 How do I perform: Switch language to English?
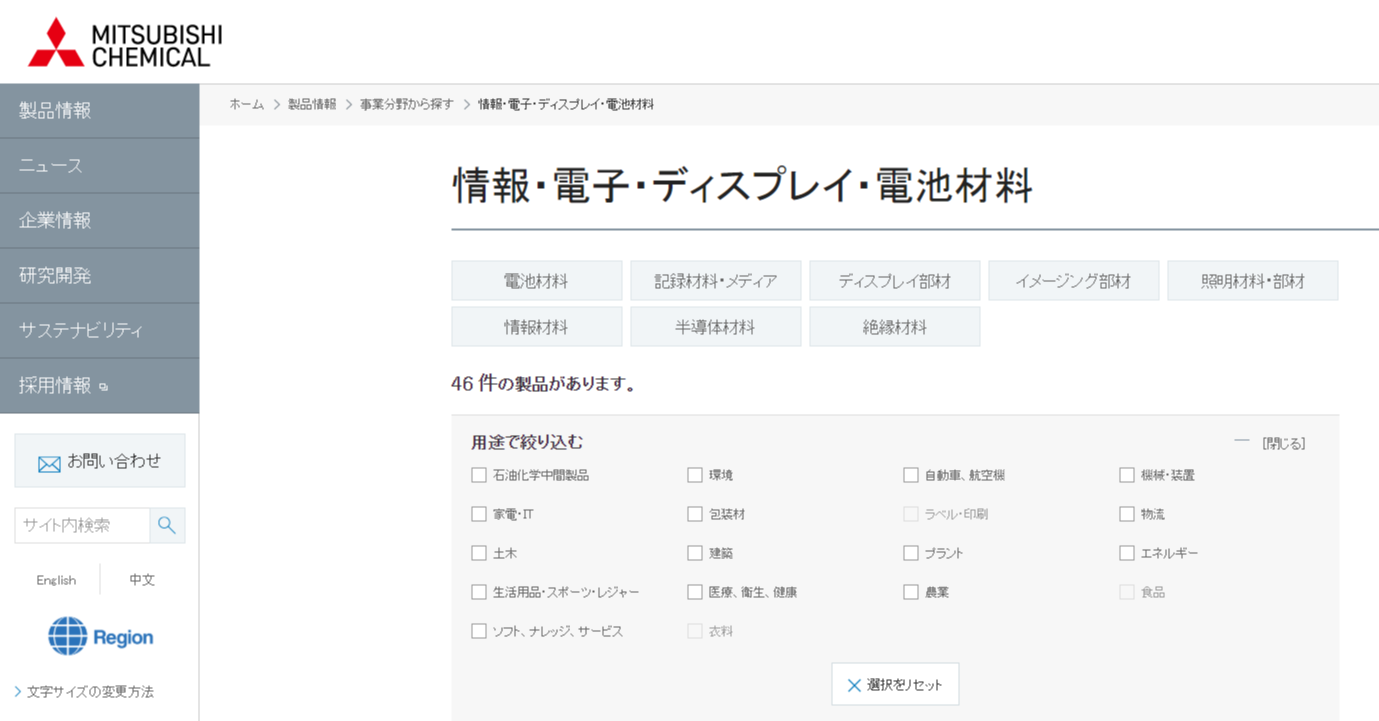tap(56, 580)
